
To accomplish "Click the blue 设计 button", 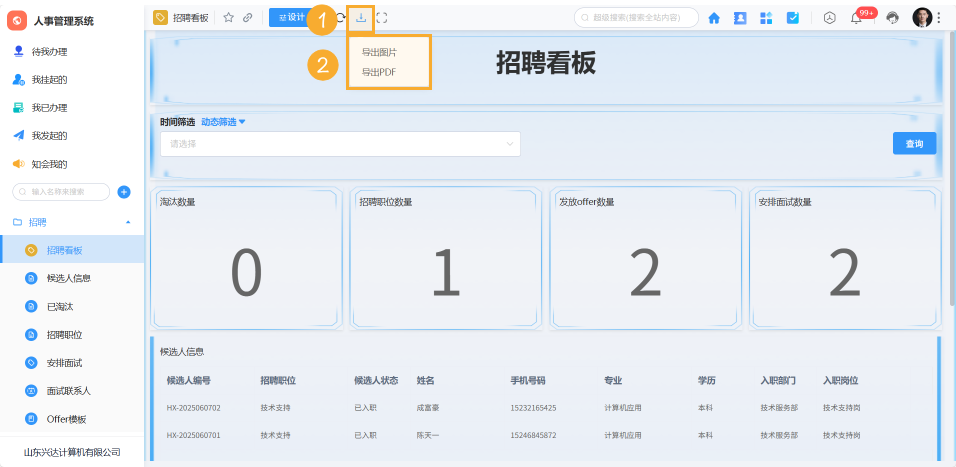I will [290, 18].
